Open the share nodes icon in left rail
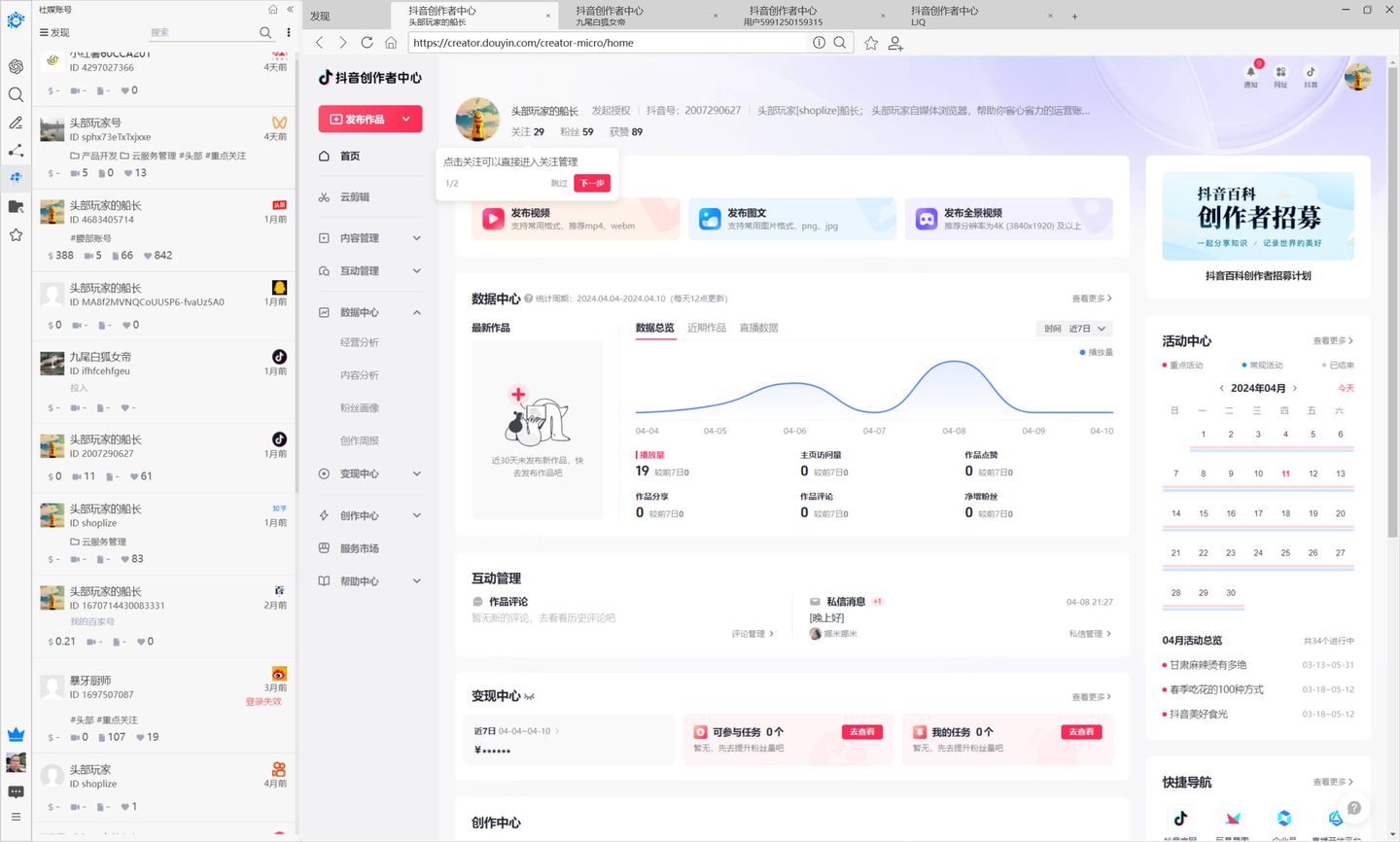Image resolution: width=1400 pixels, height=842 pixels. point(16,150)
